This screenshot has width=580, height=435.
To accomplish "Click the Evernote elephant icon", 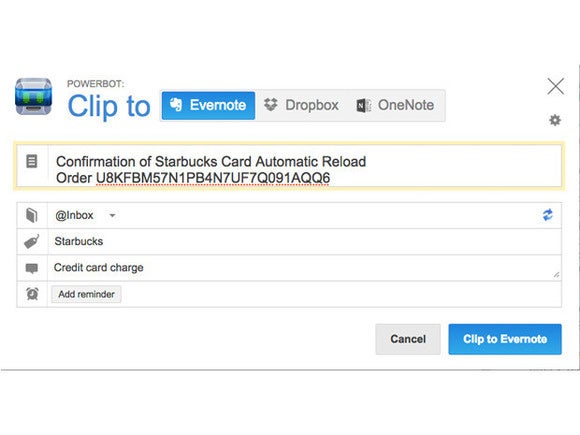I will [176, 105].
